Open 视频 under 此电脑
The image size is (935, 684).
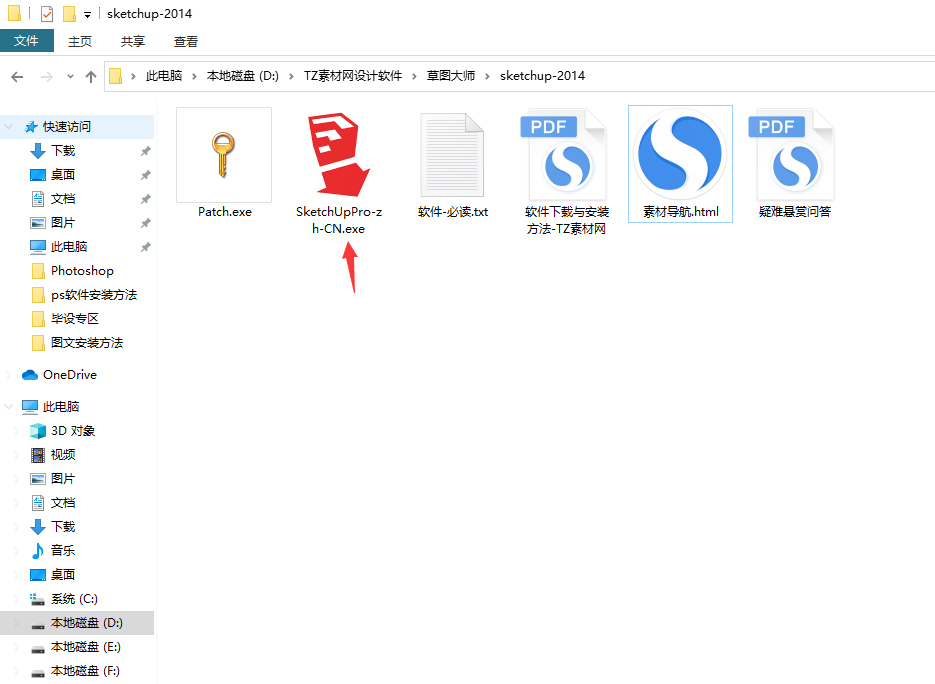pos(63,454)
